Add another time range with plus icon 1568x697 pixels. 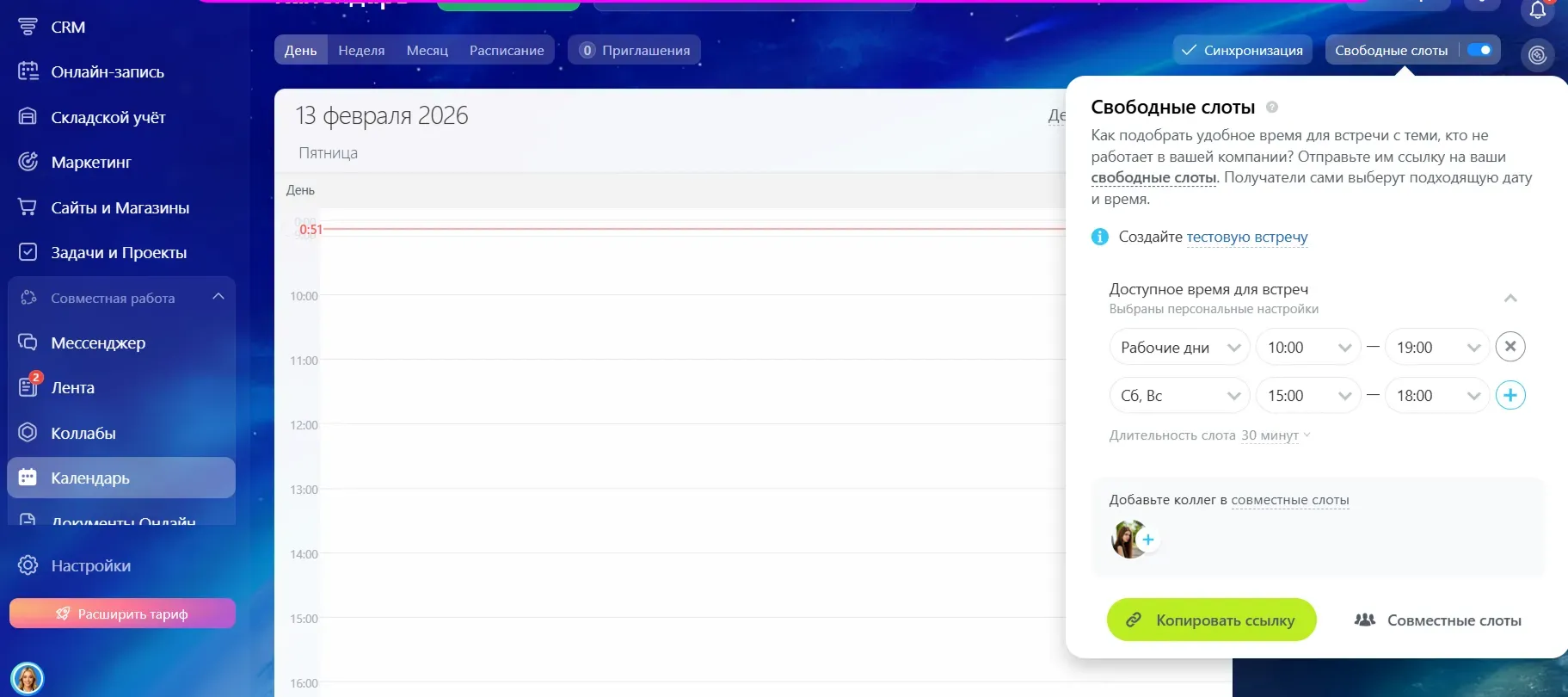click(x=1510, y=396)
